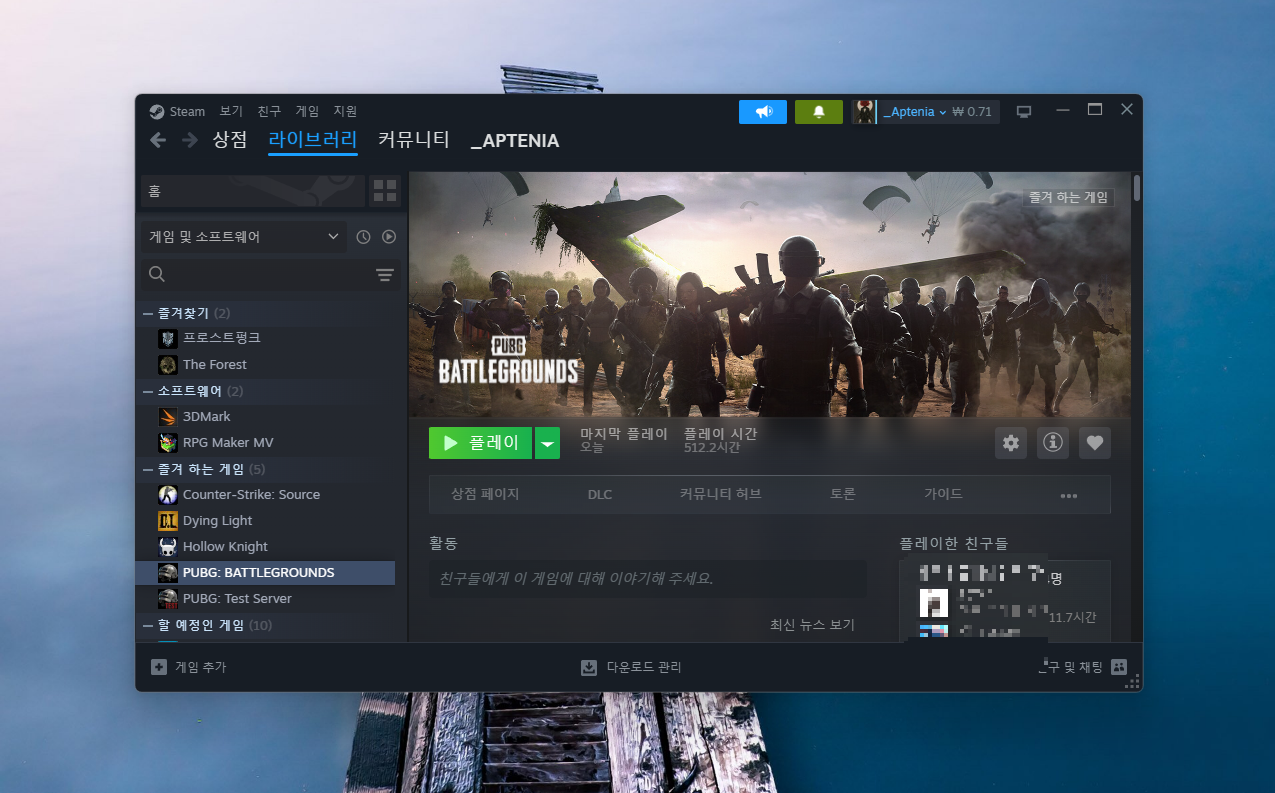Collapse the 소프트웨어 category
This screenshot has height=793, width=1275.
coord(148,391)
